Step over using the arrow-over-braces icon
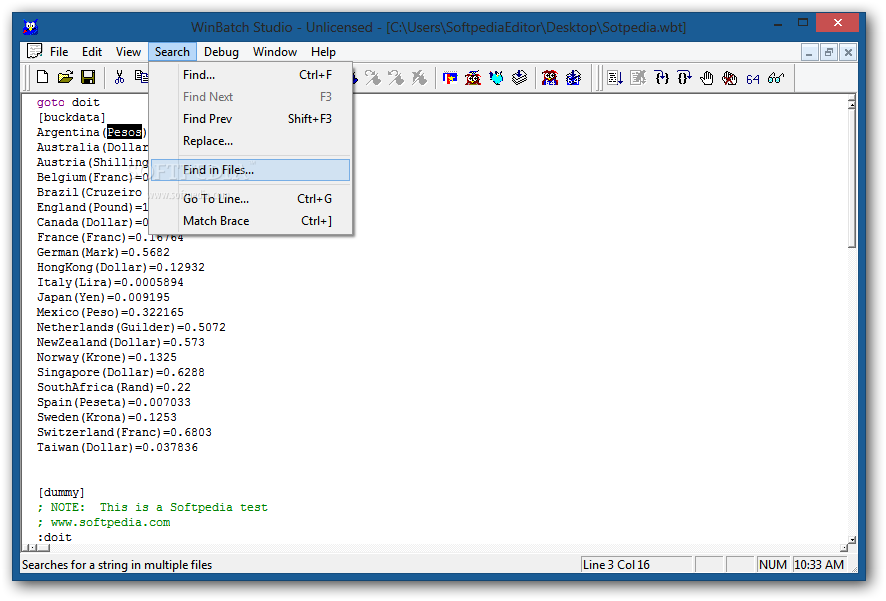 click(x=684, y=78)
